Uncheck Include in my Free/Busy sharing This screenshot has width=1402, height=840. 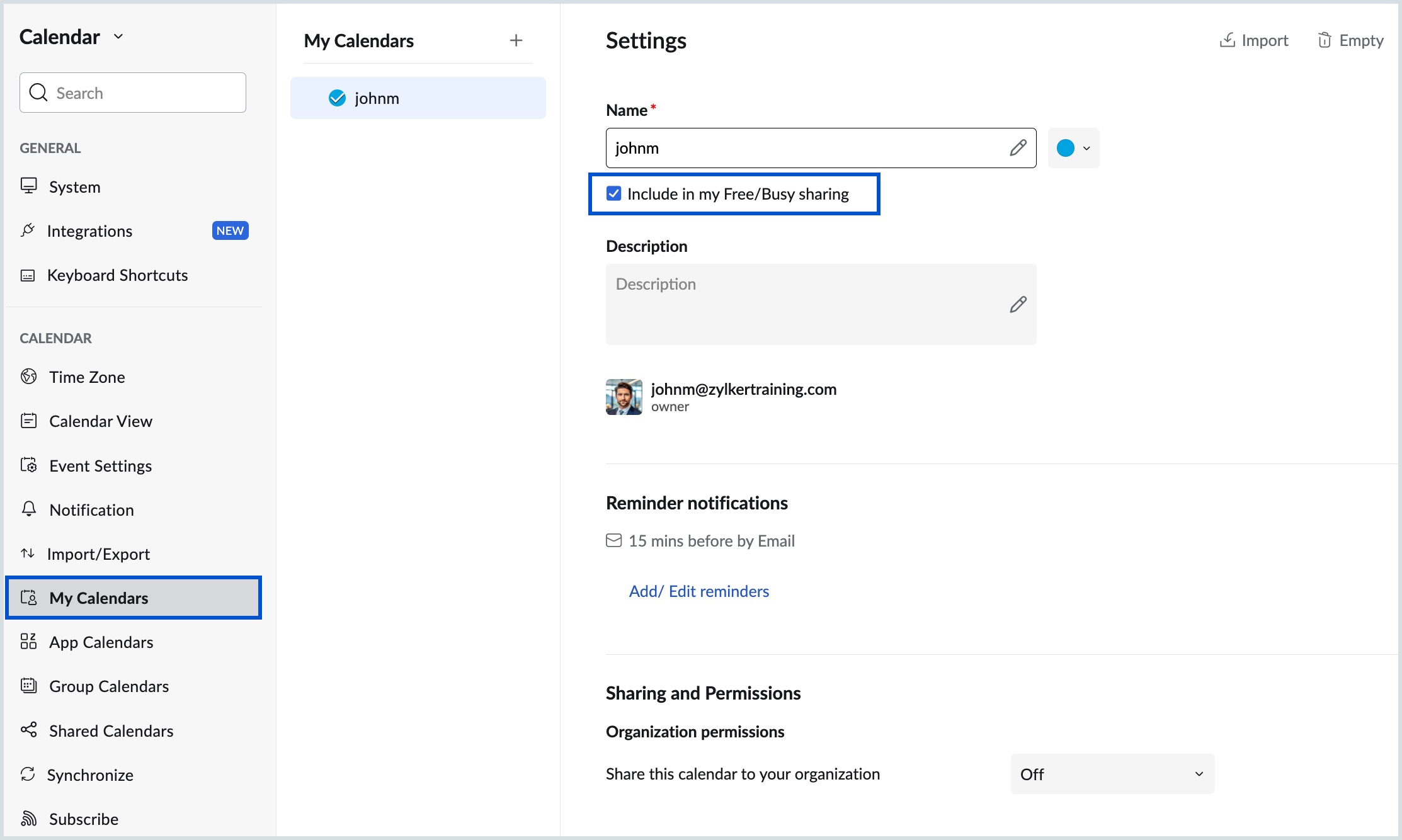point(614,194)
